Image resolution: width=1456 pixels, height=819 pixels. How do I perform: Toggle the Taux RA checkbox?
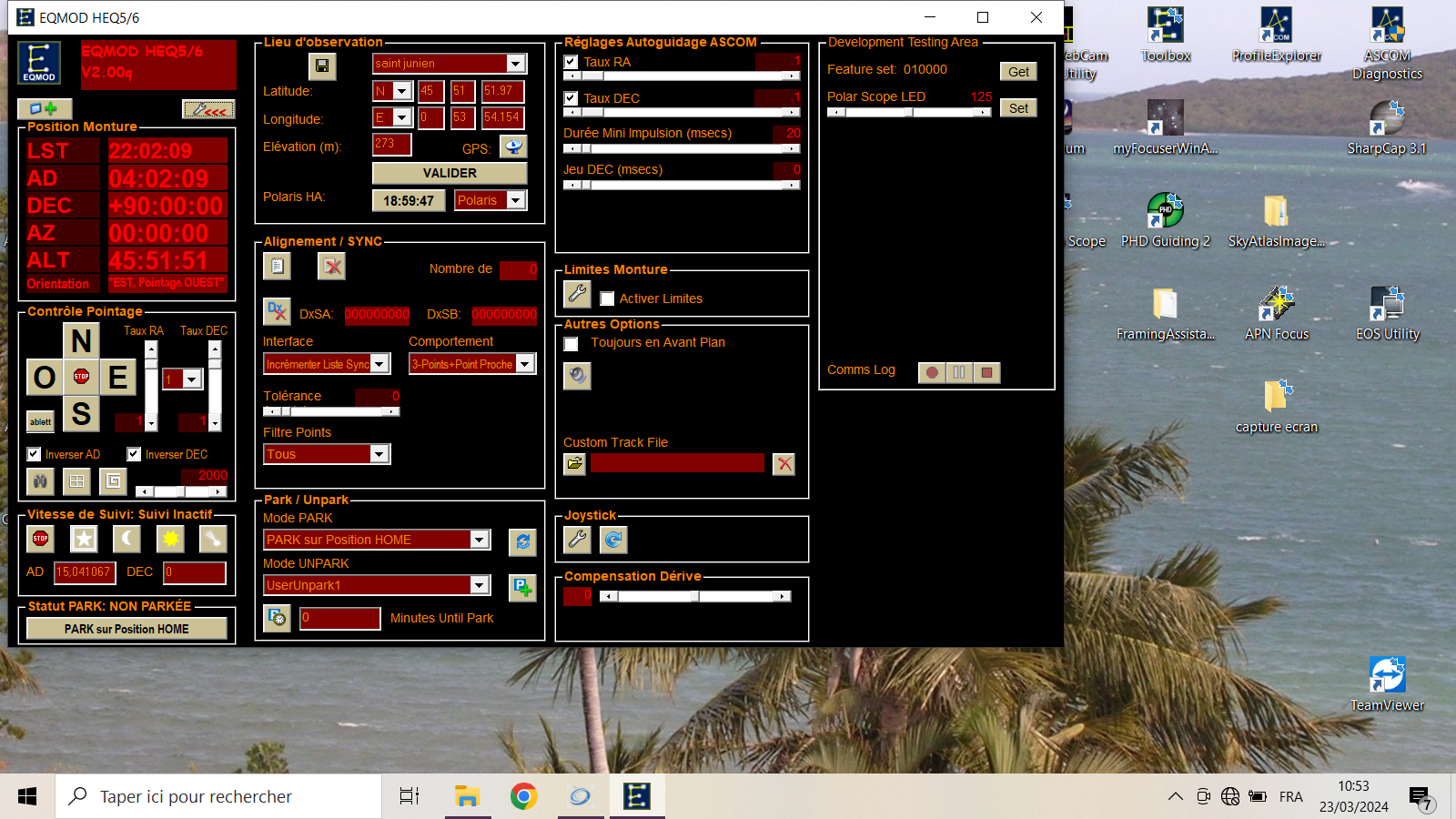click(x=571, y=62)
